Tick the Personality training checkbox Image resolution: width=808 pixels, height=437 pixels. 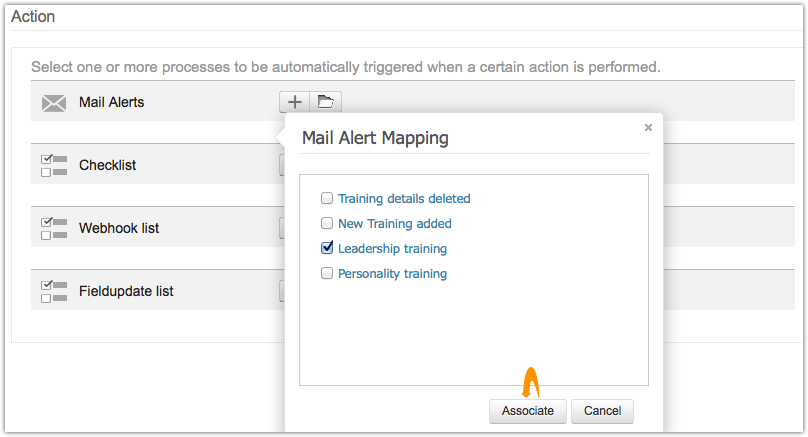coord(326,273)
